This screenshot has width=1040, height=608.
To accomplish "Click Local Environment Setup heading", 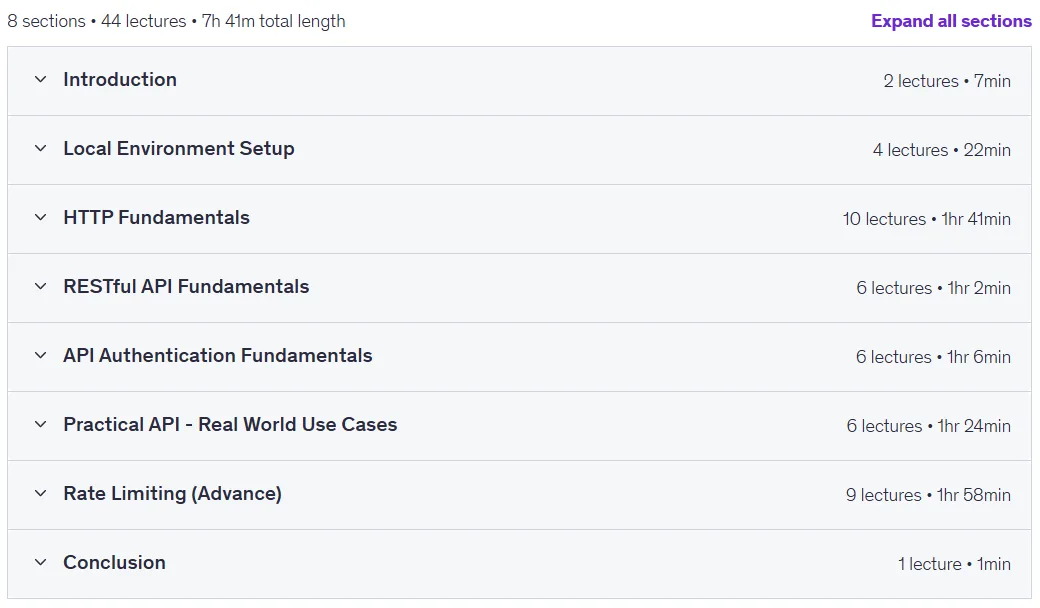I will (179, 149).
